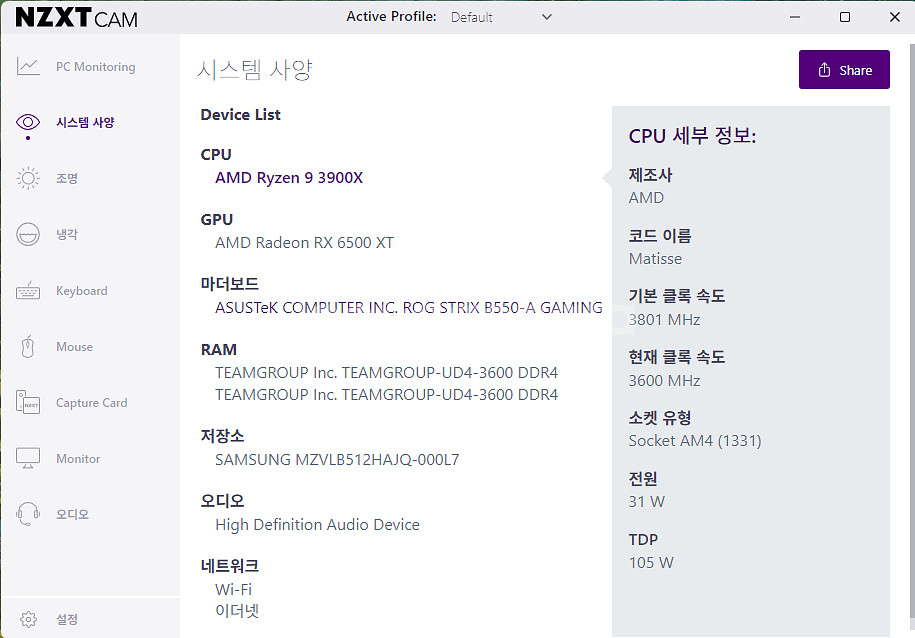
Task: Click the sun icon for 조명
Action: (28, 178)
